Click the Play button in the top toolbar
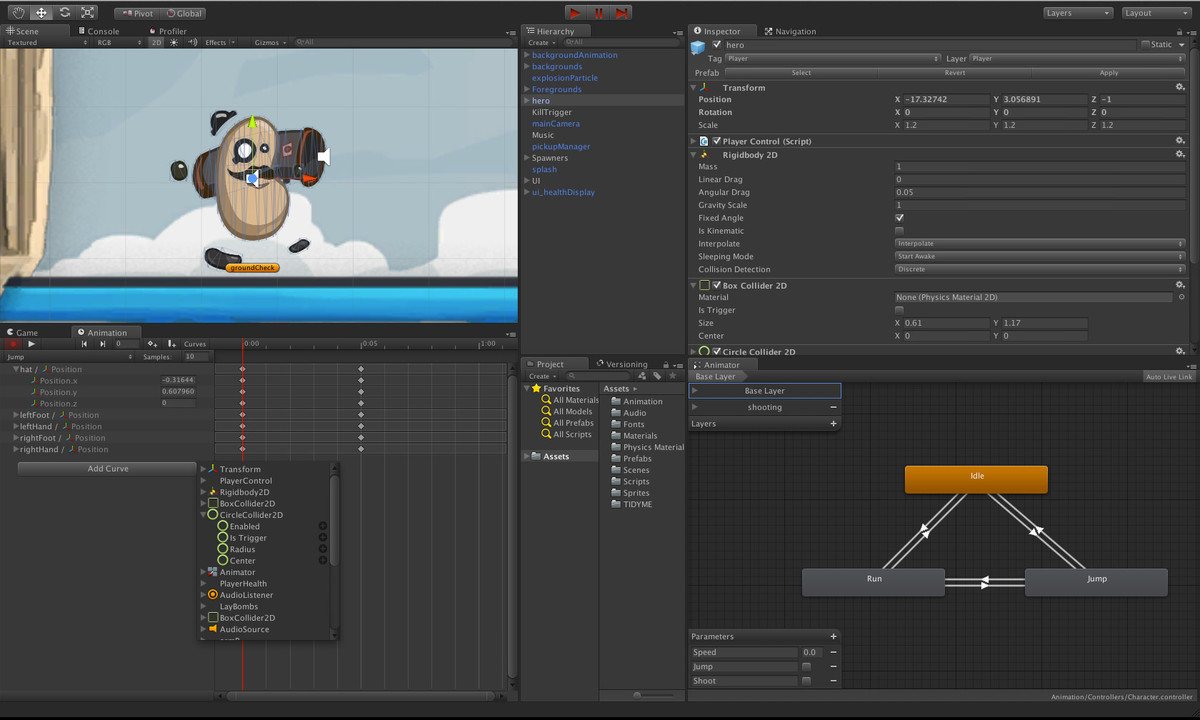This screenshot has width=1200, height=720. click(x=575, y=13)
